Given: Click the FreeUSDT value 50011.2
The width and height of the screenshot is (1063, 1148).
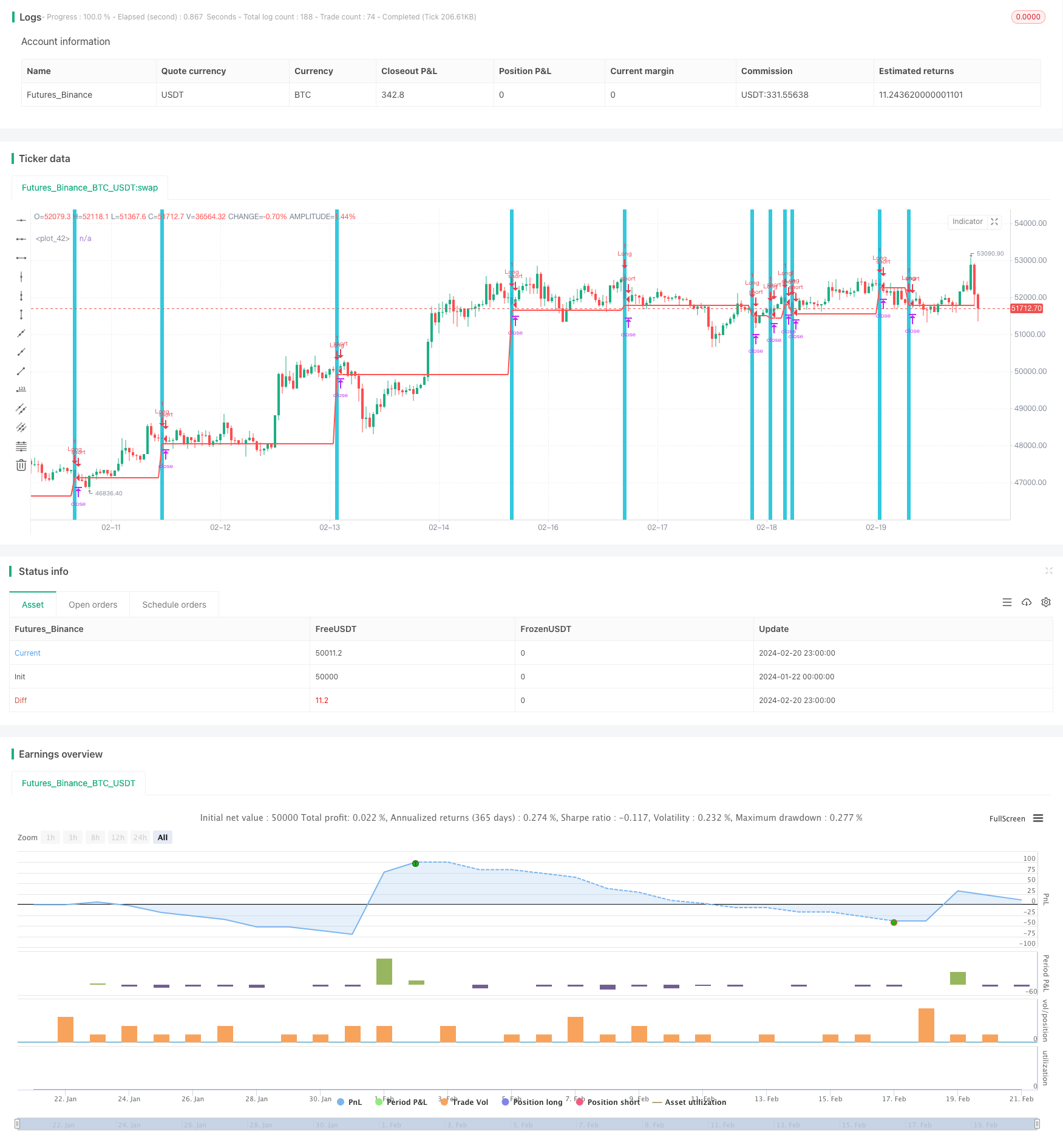Looking at the screenshot, I should (x=328, y=653).
